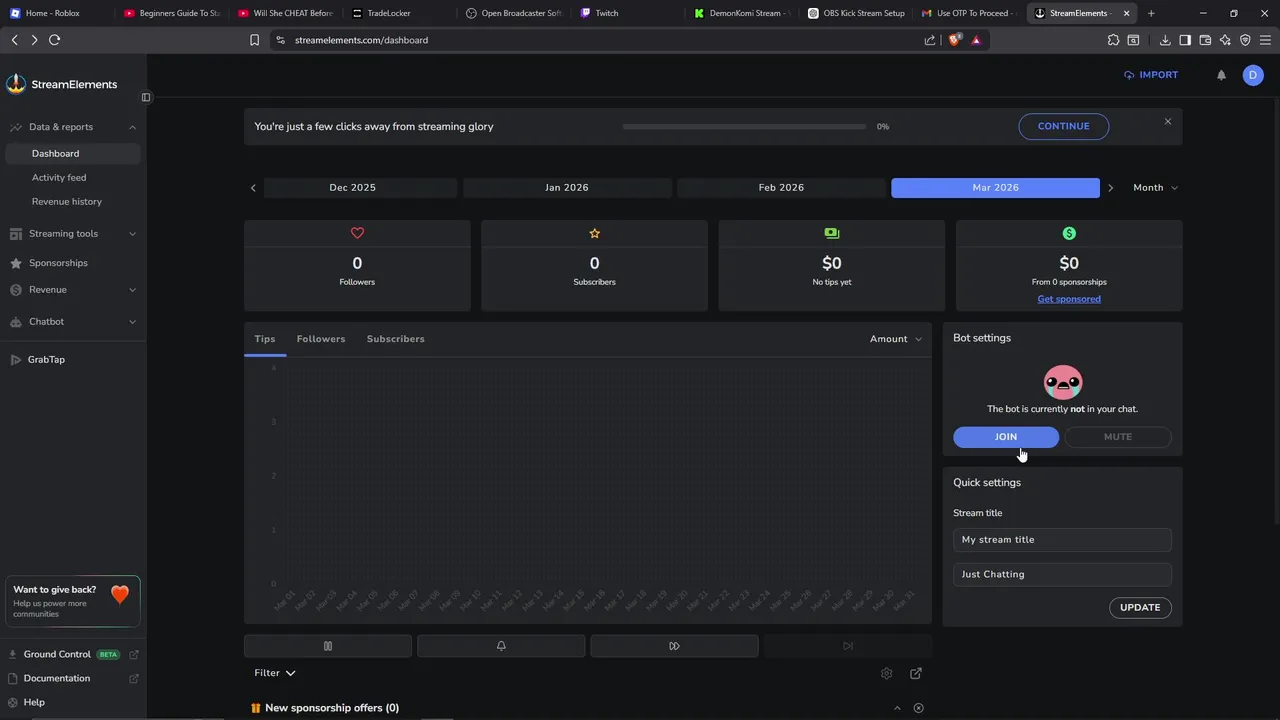Screen dimensions: 1280x720
Task: Click the bot mascot avatar
Action: coord(1063,382)
